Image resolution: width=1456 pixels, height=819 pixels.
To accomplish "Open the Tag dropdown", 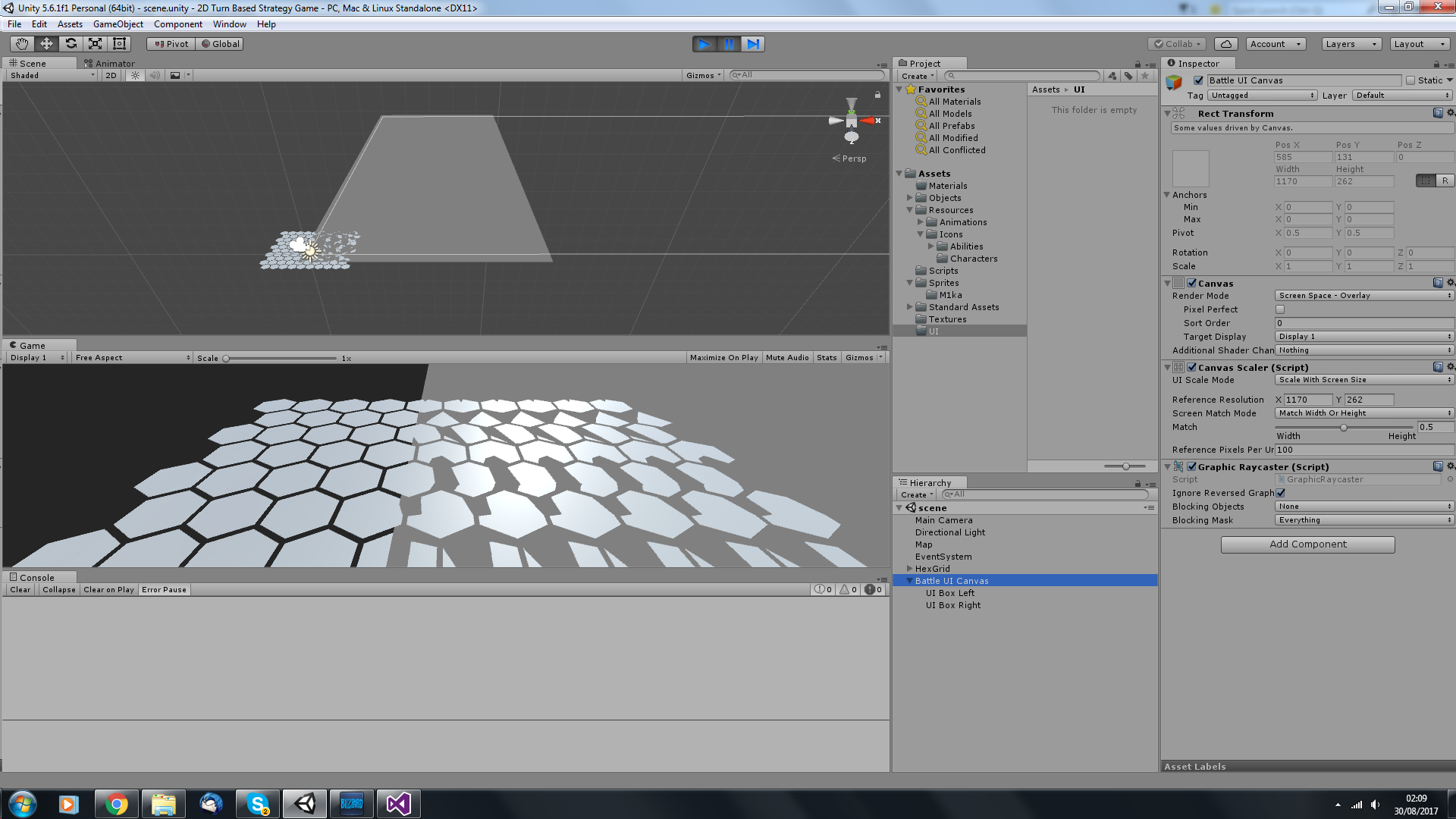I will tap(1262, 96).
